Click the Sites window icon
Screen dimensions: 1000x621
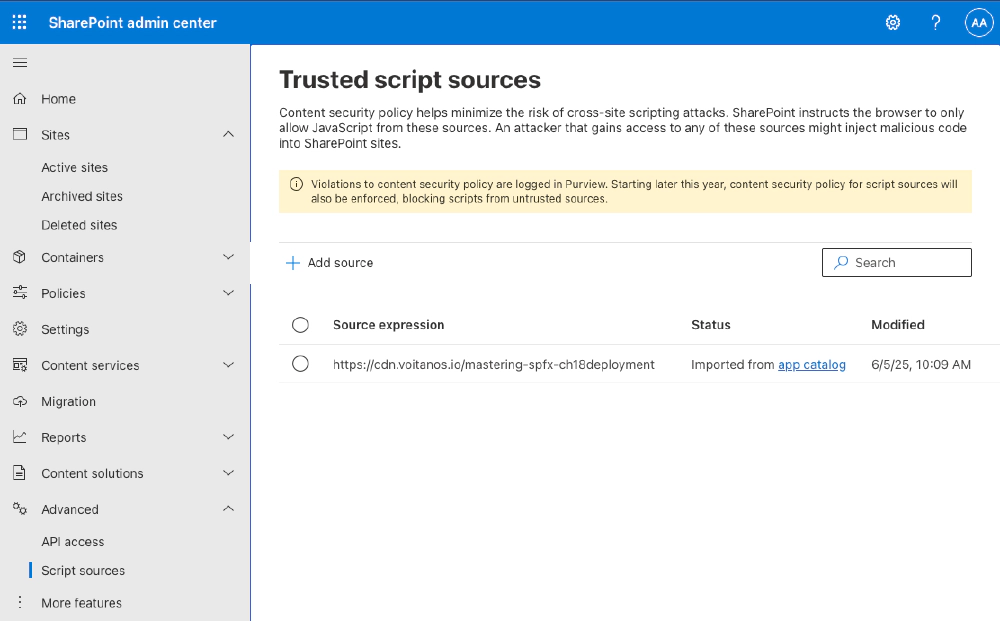point(20,135)
